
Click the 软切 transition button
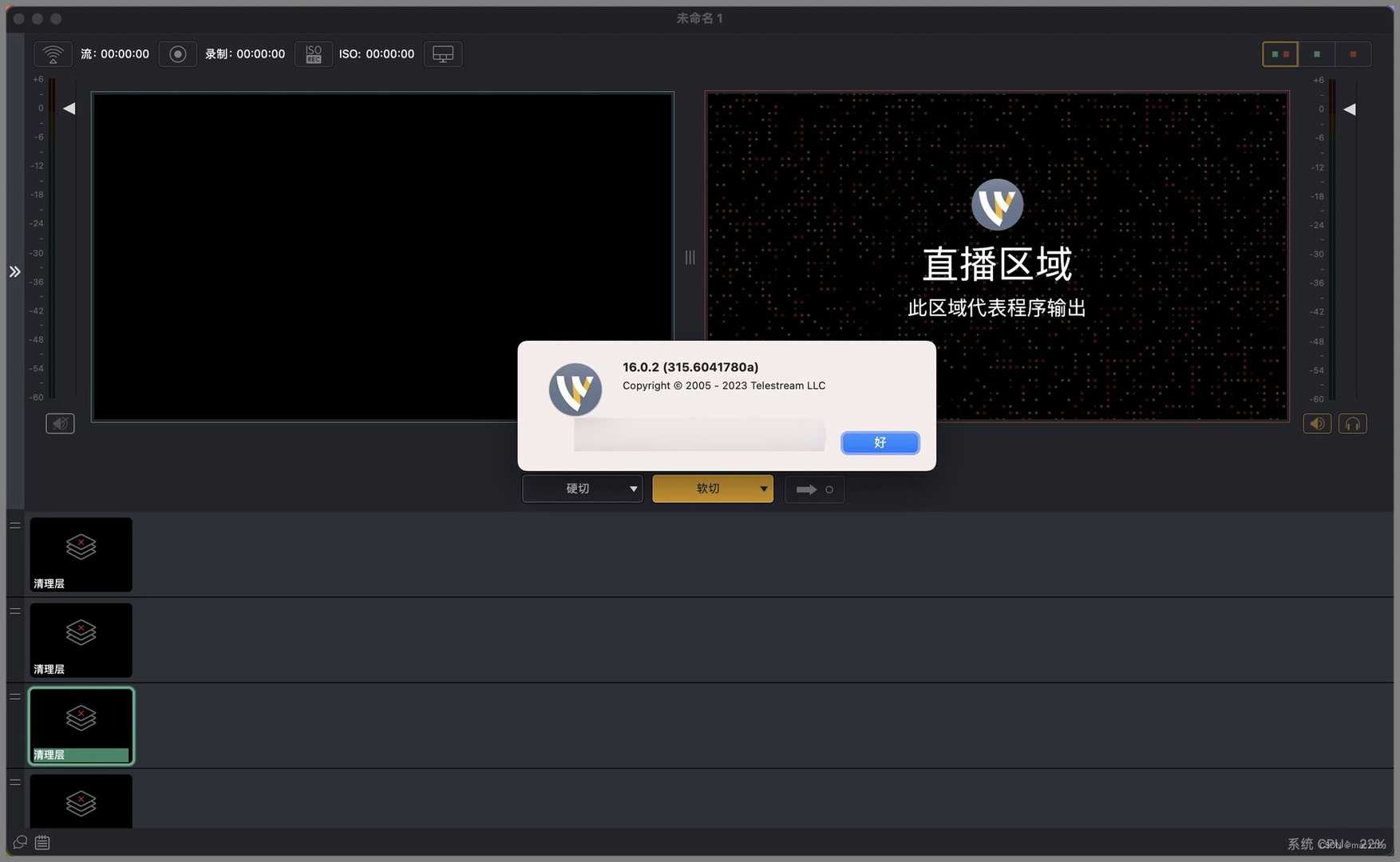tap(706, 489)
